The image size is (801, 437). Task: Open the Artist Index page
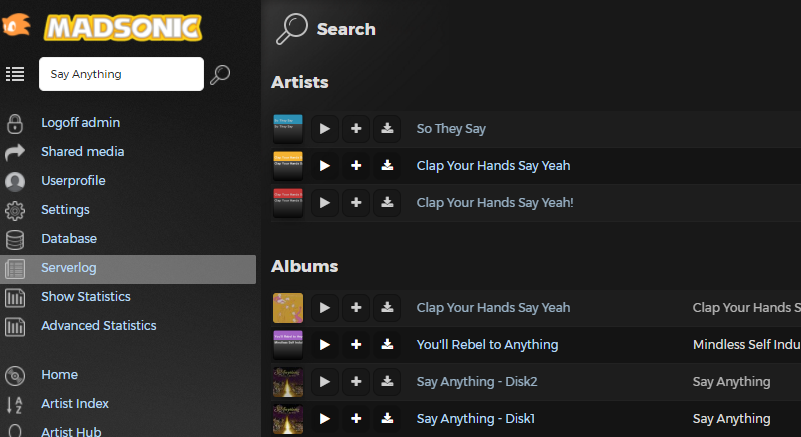75,404
